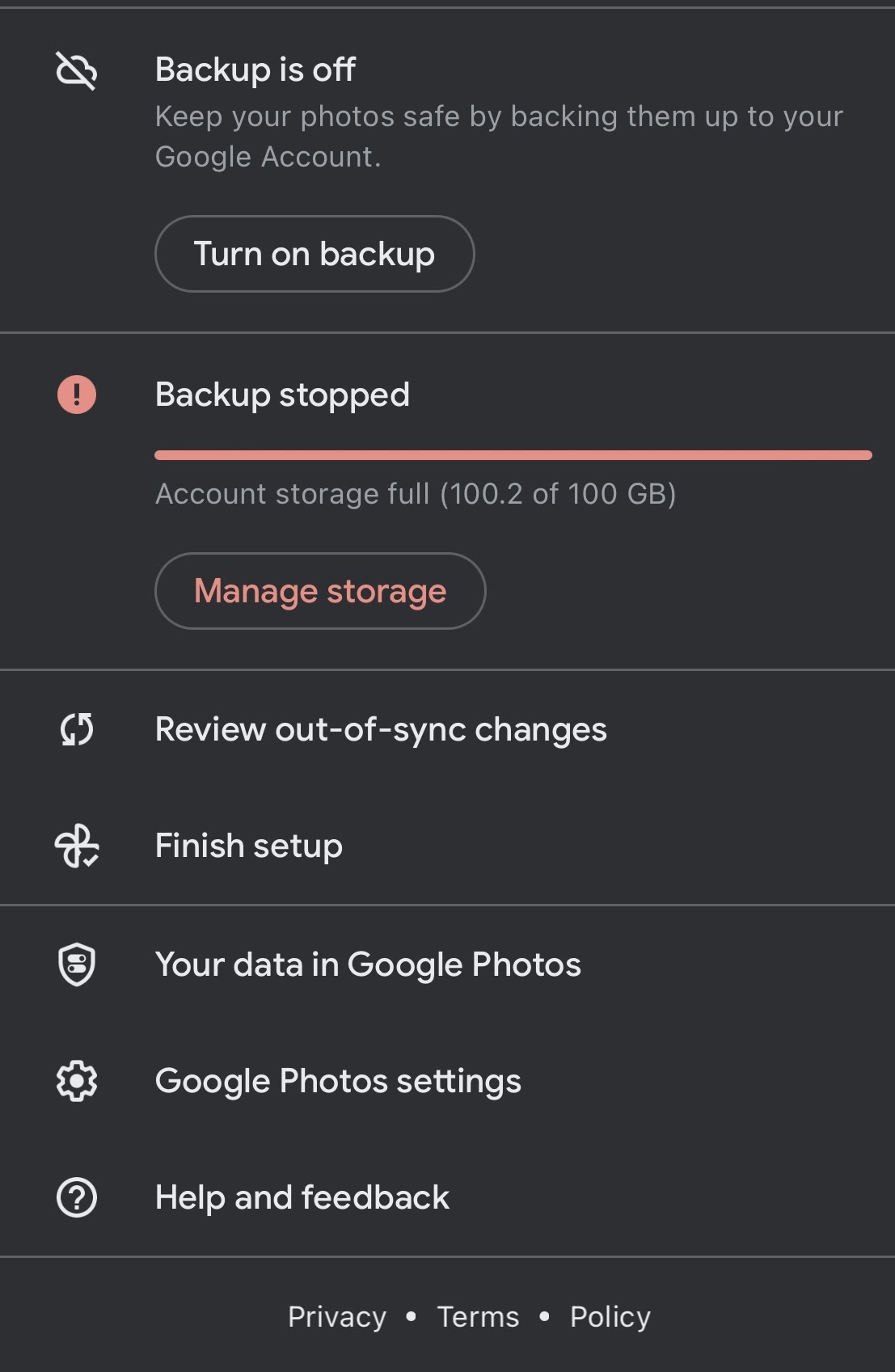Tap the settings gear icon
The width and height of the screenshot is (895, 1372).
coord(77,1081)
